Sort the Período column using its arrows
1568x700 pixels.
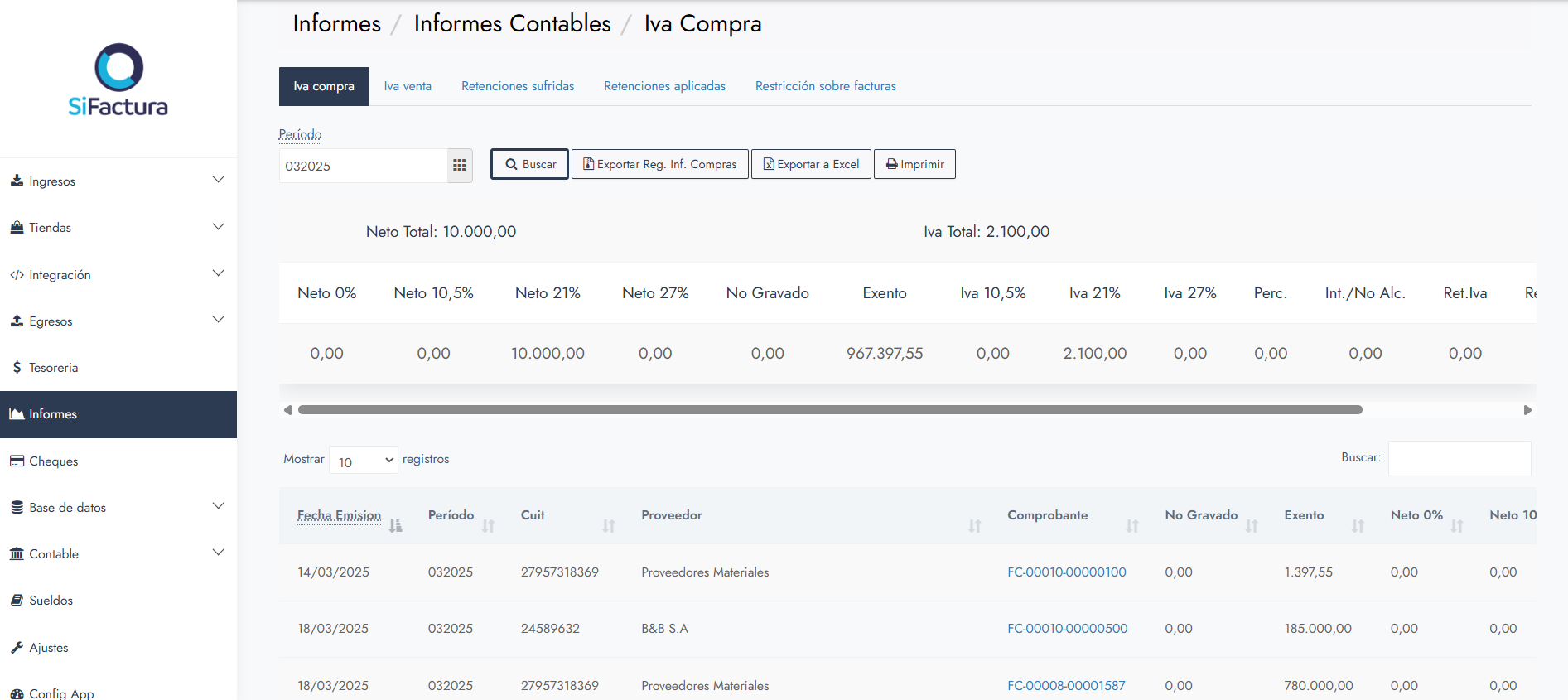tap(488, 525)
